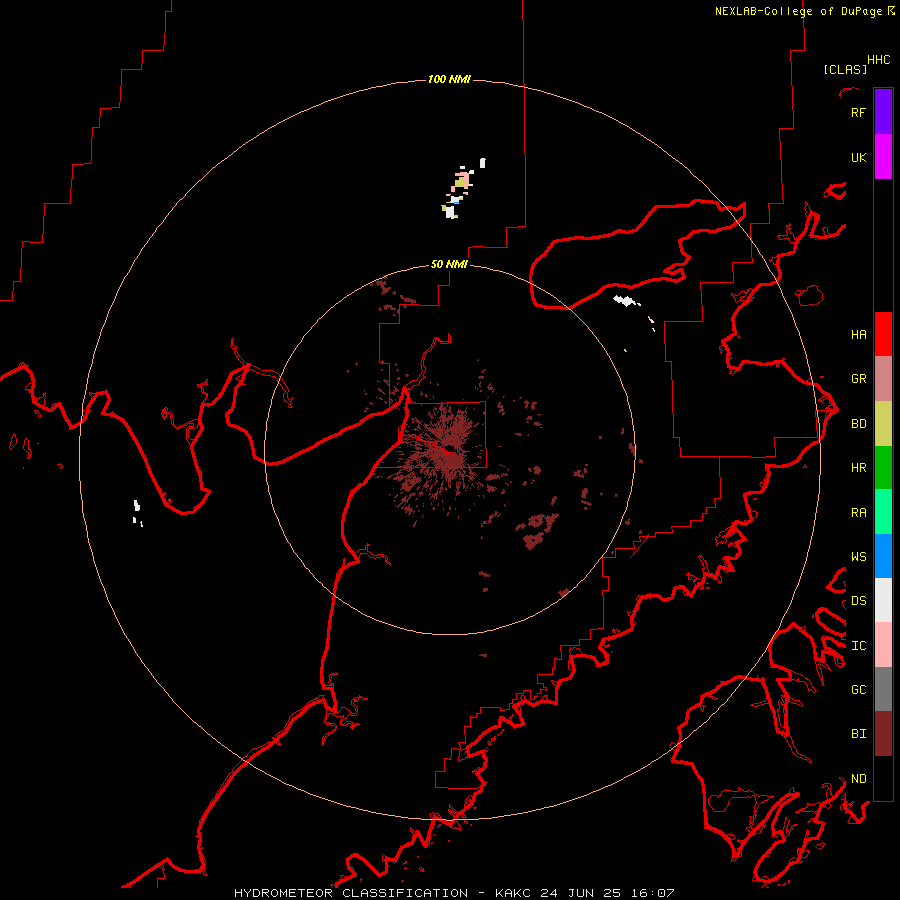The height and width of the screenshot is (900, 900).
Task: Click the HYDROMETEOR CLASSIFICATION title text
Action: tap(351, 893)
